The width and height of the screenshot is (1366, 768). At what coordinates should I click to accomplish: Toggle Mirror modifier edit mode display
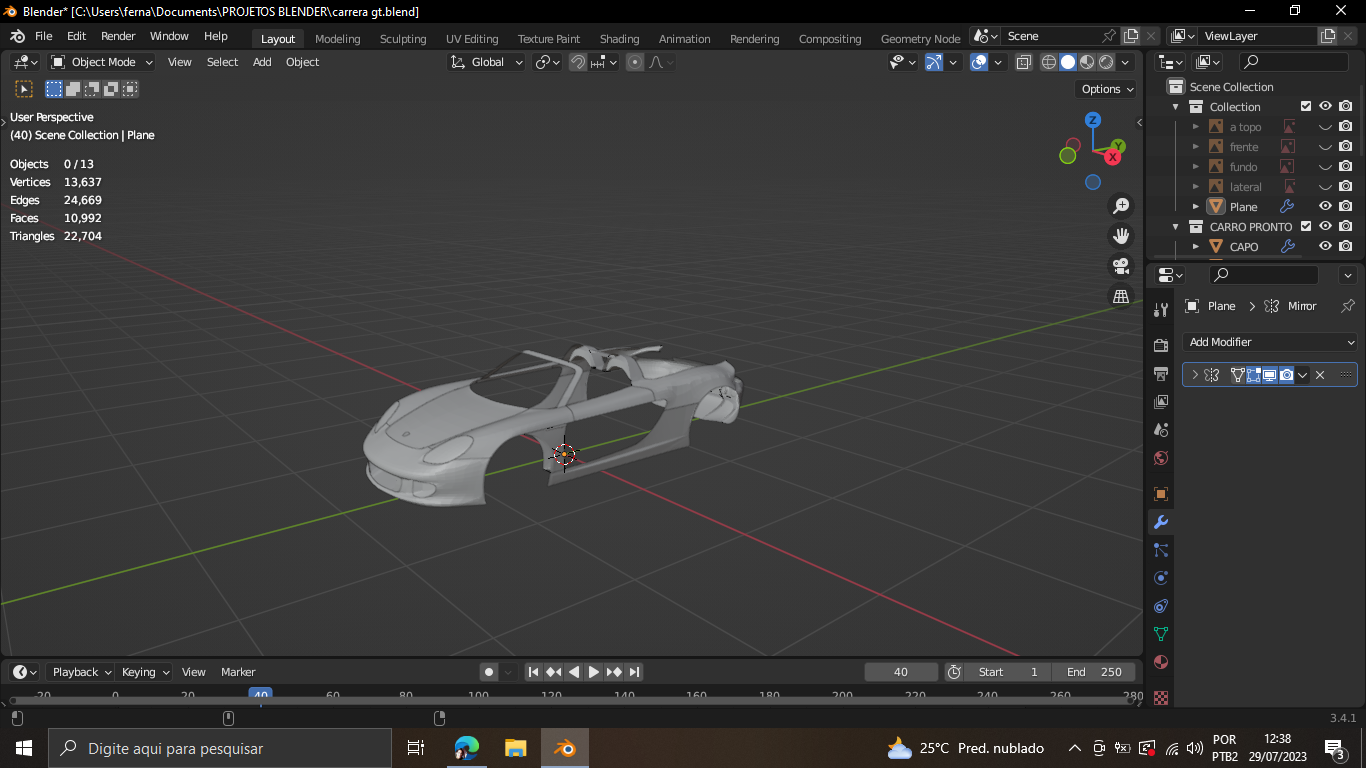click(x=1253, y=375)
